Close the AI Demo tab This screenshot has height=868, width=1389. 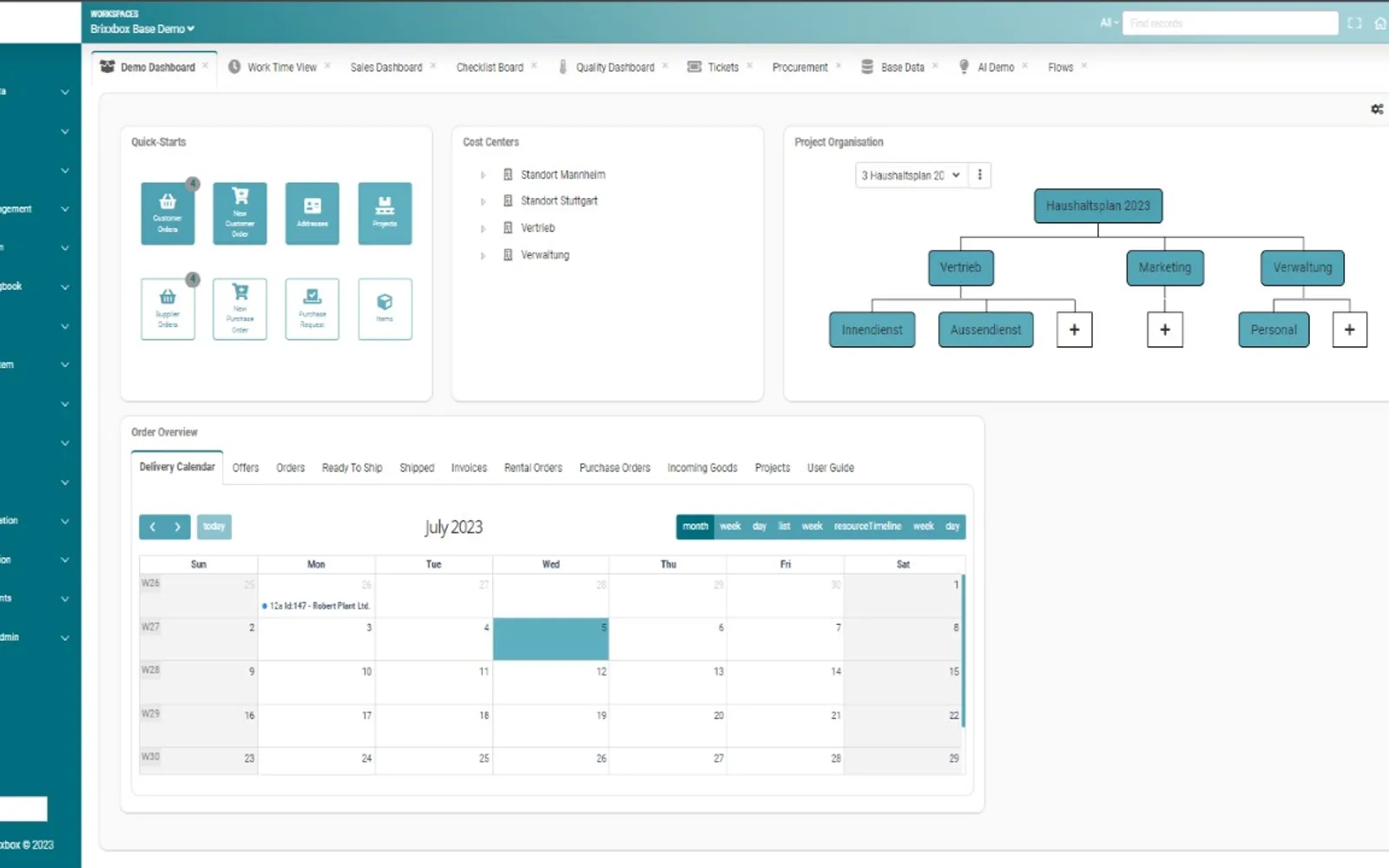(x=1024, y=66)
